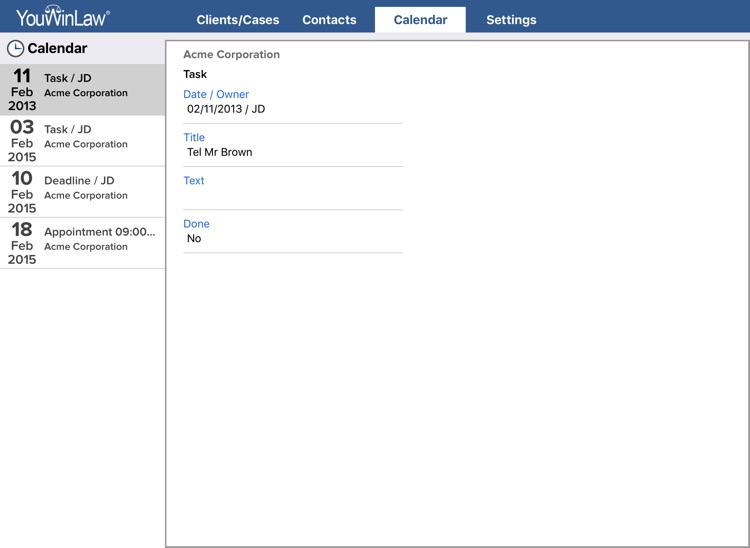Viewport: 750px width, 548px height.
Task: Click the Calendar clock icon
Action: pyautogui.click(x=15, y=48)
